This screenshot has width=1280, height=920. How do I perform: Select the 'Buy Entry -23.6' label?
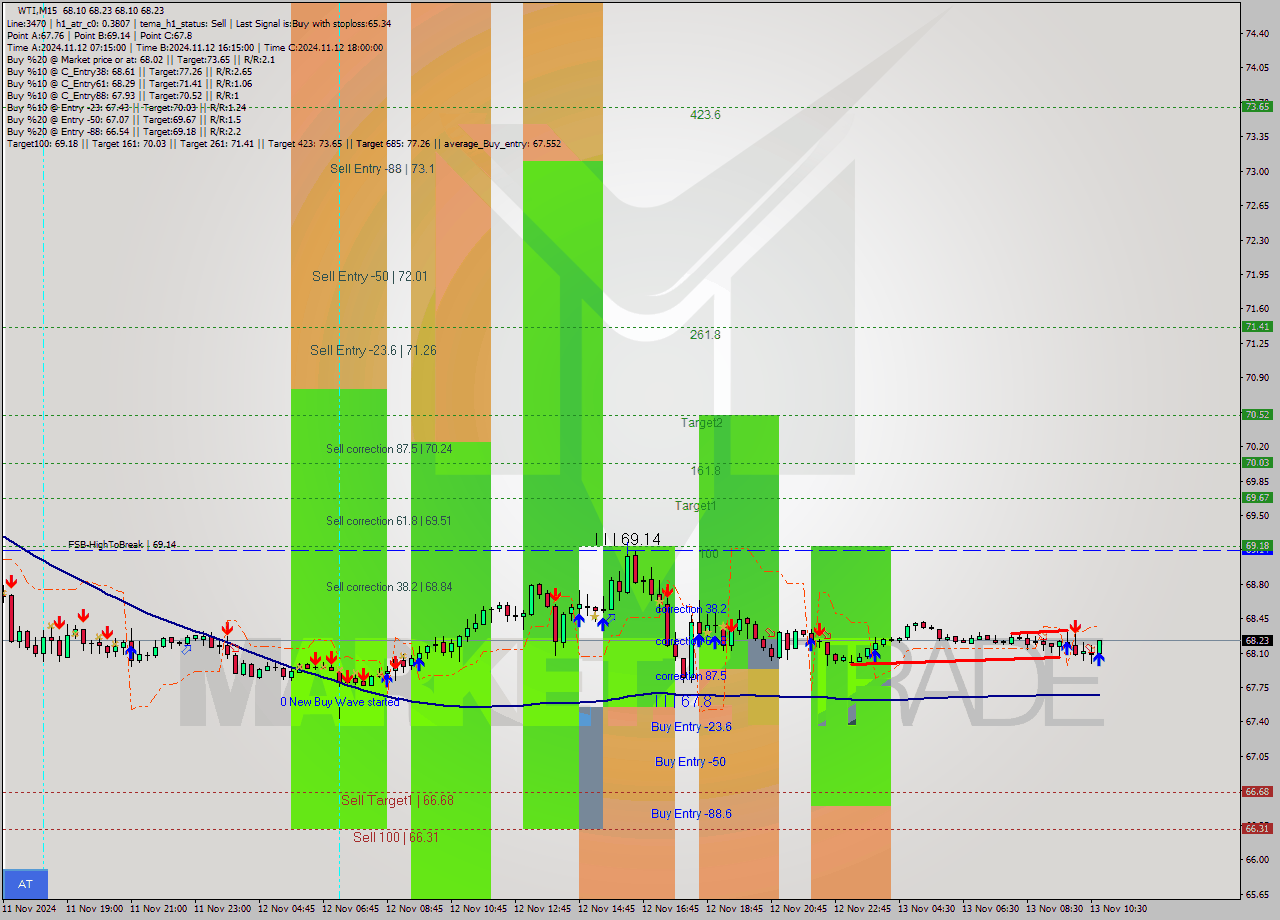691,727
